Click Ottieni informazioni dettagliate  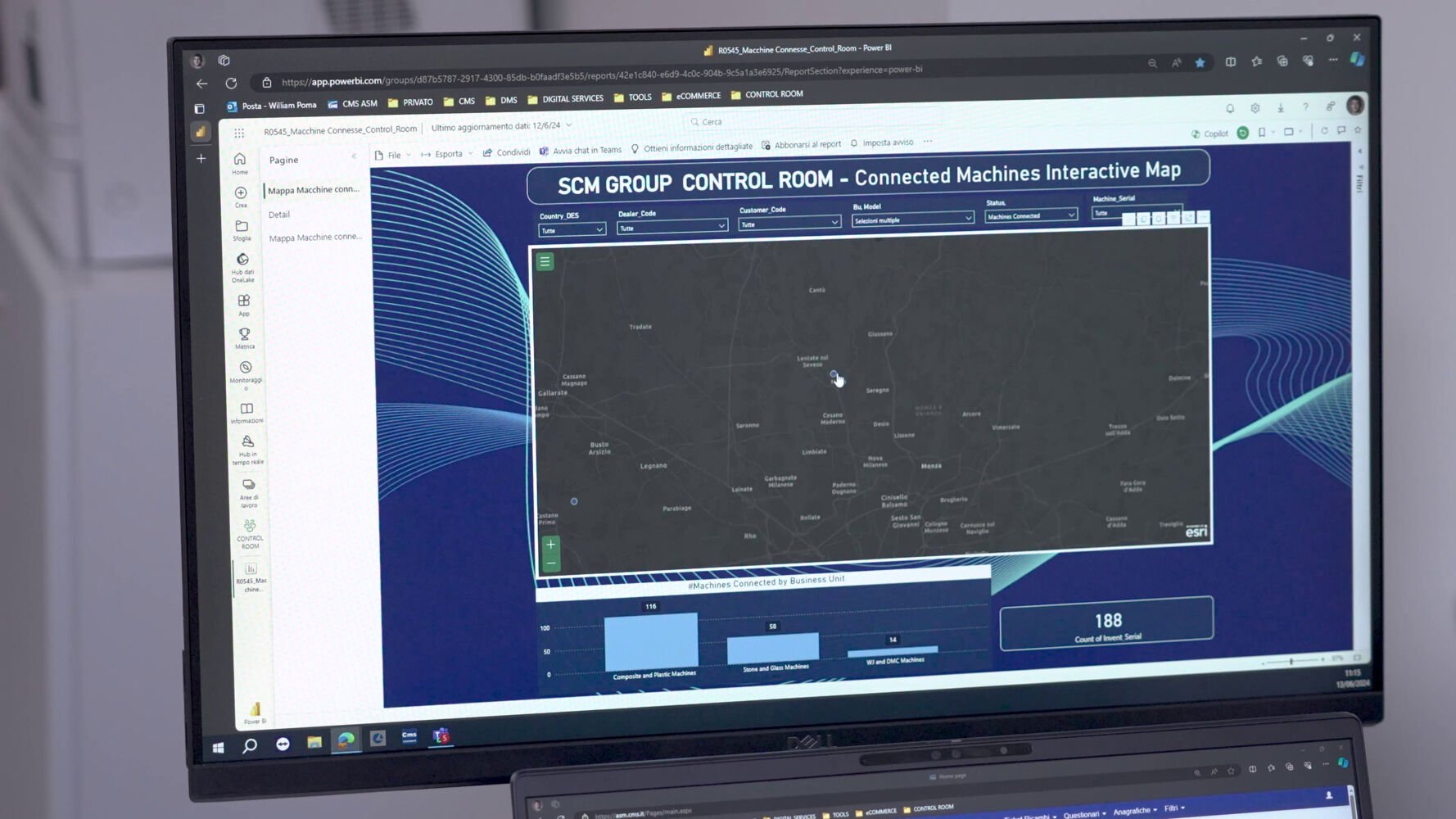pos(691,147)
